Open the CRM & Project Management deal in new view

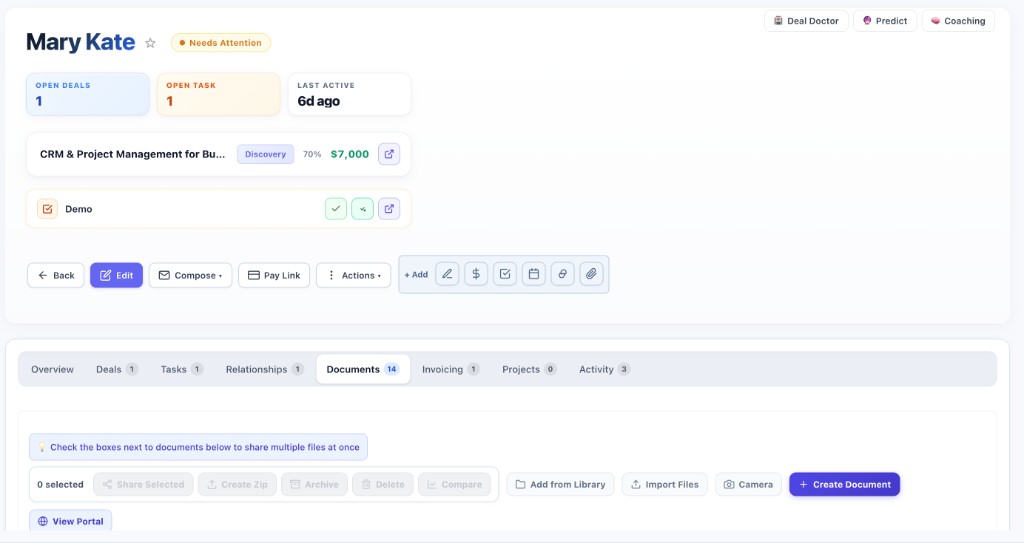pos(389,154)
